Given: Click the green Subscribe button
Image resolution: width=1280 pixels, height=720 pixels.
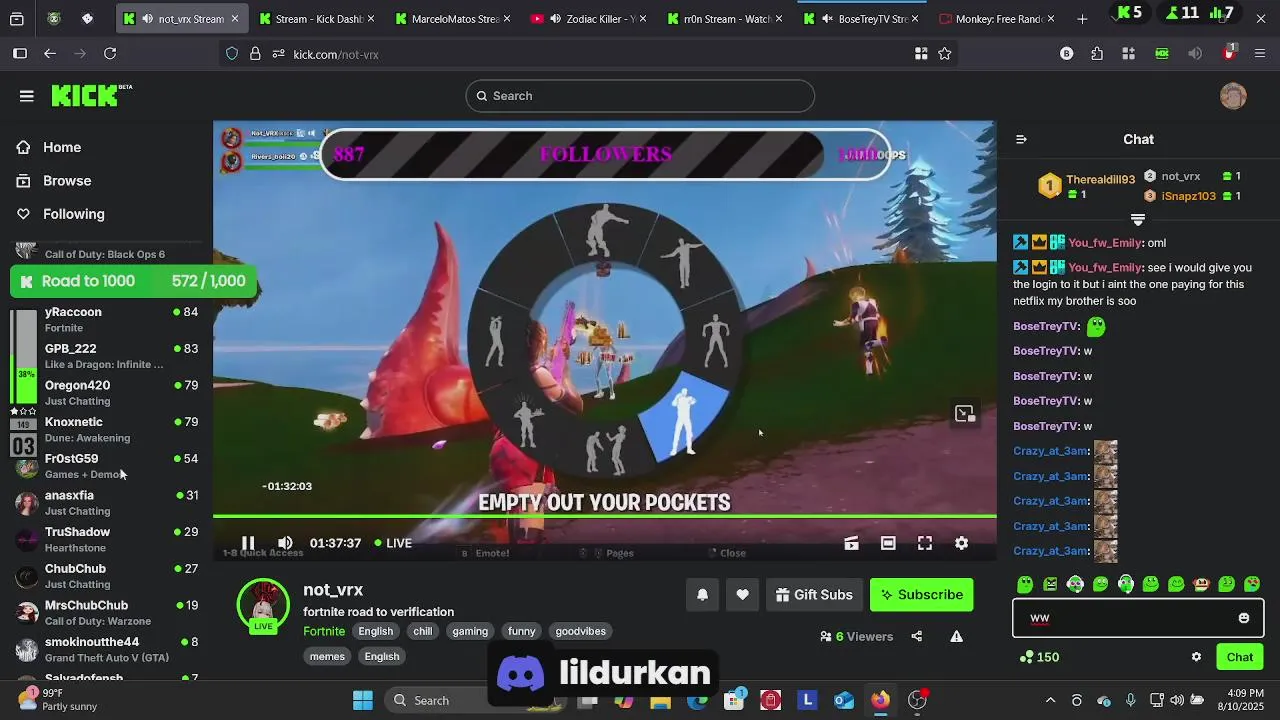Looking at the screenshot, I should tap(921, 595).
